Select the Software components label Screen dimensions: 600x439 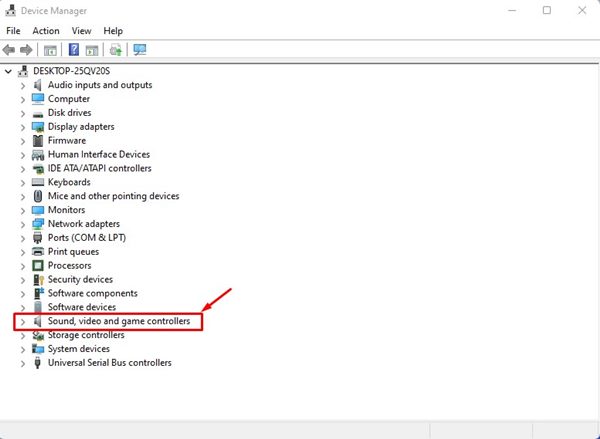point(93,294)
